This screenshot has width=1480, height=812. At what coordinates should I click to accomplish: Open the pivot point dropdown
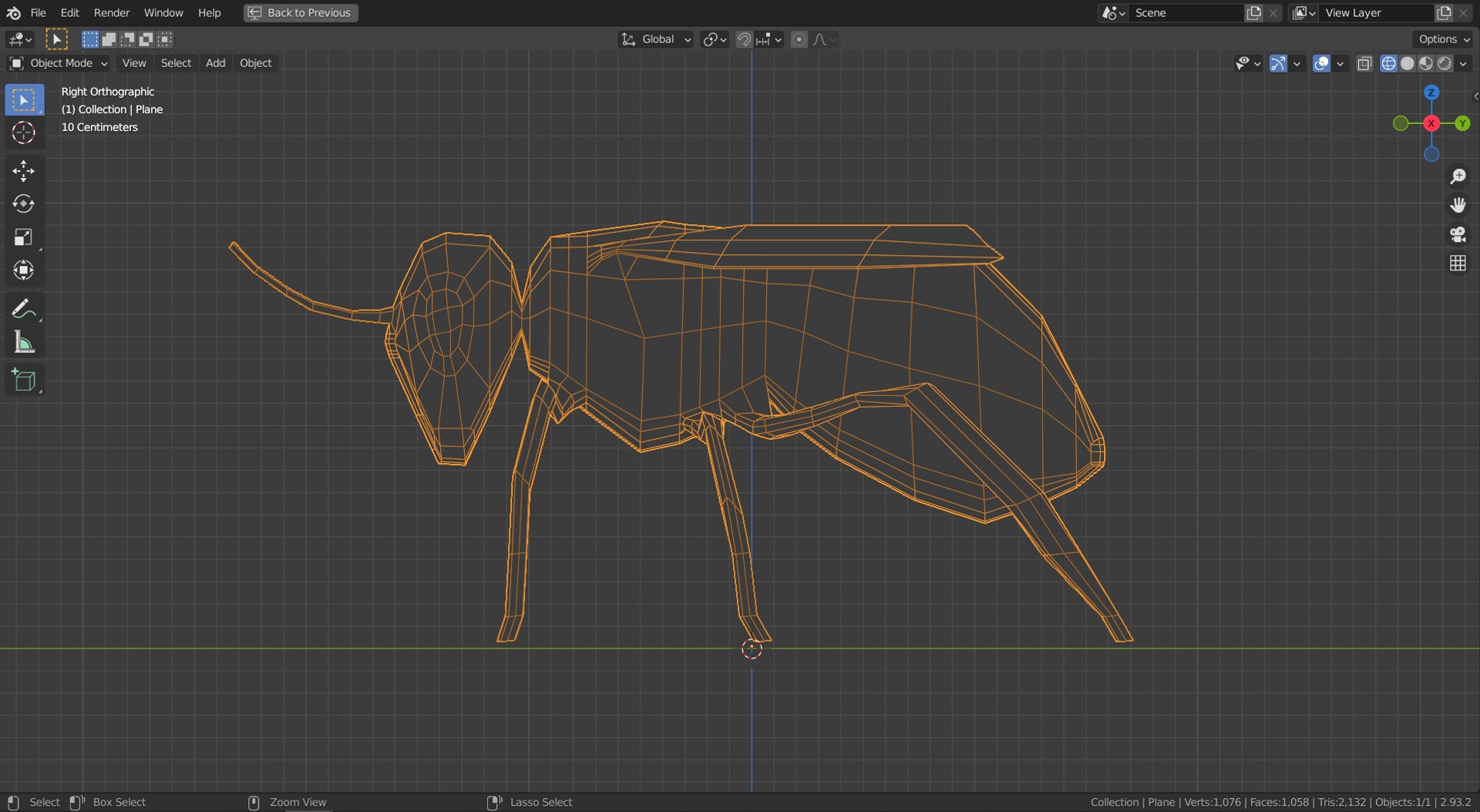(x=715, y=39)
